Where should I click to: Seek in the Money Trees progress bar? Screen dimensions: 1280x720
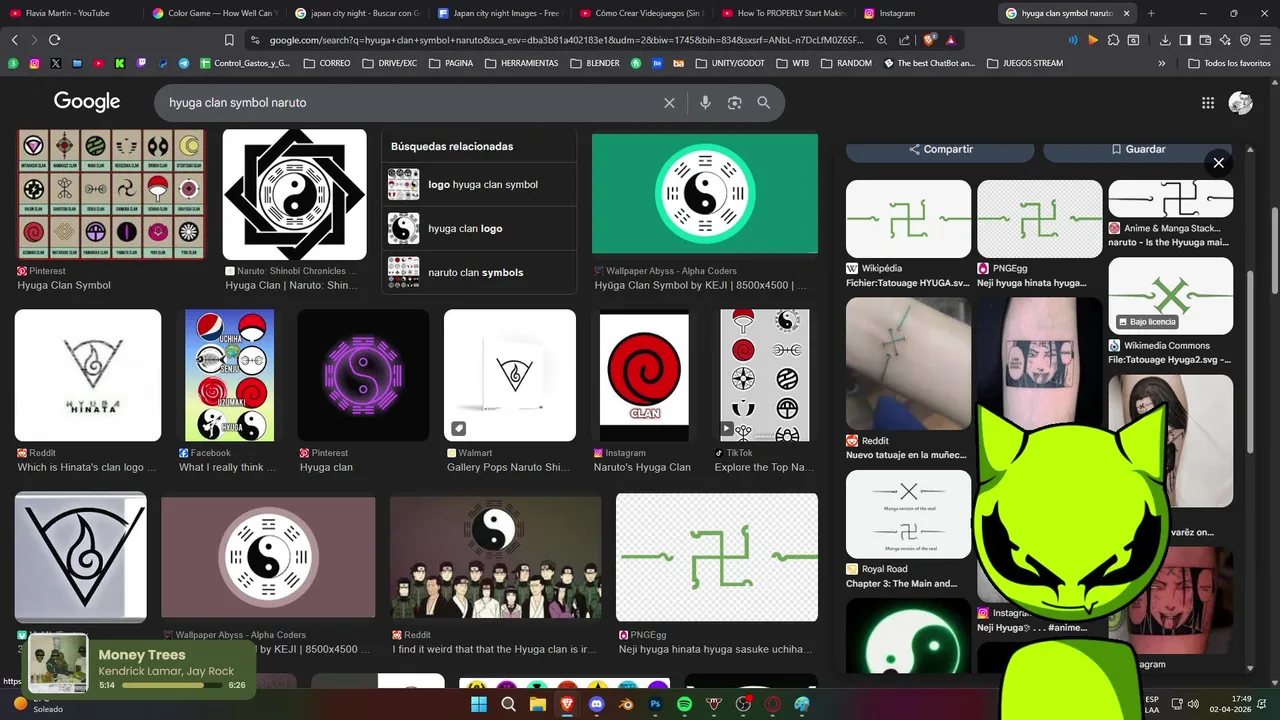[x=171, y=685]
